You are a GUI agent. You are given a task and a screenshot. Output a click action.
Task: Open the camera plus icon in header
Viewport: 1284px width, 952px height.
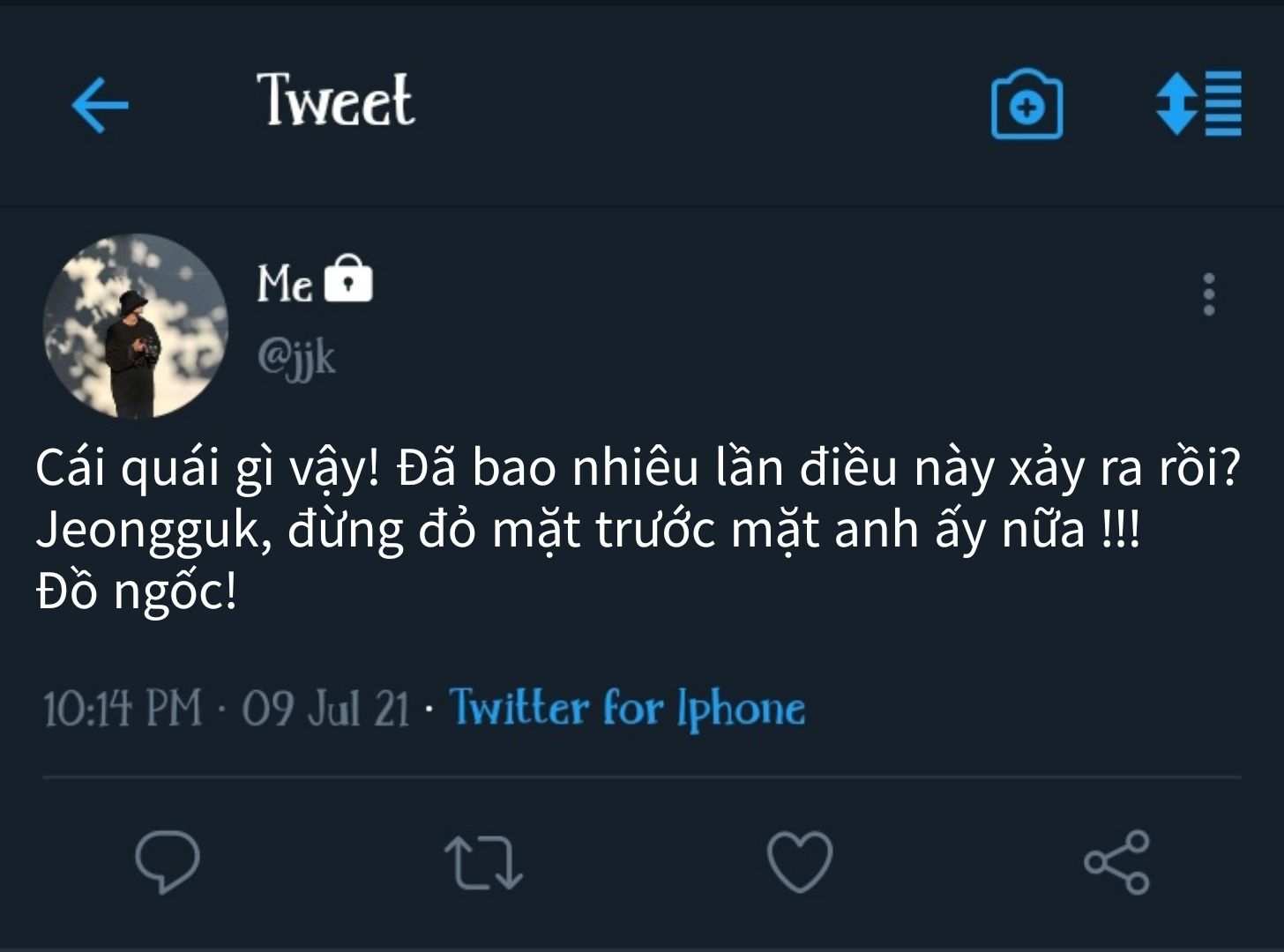(1026, 104)
